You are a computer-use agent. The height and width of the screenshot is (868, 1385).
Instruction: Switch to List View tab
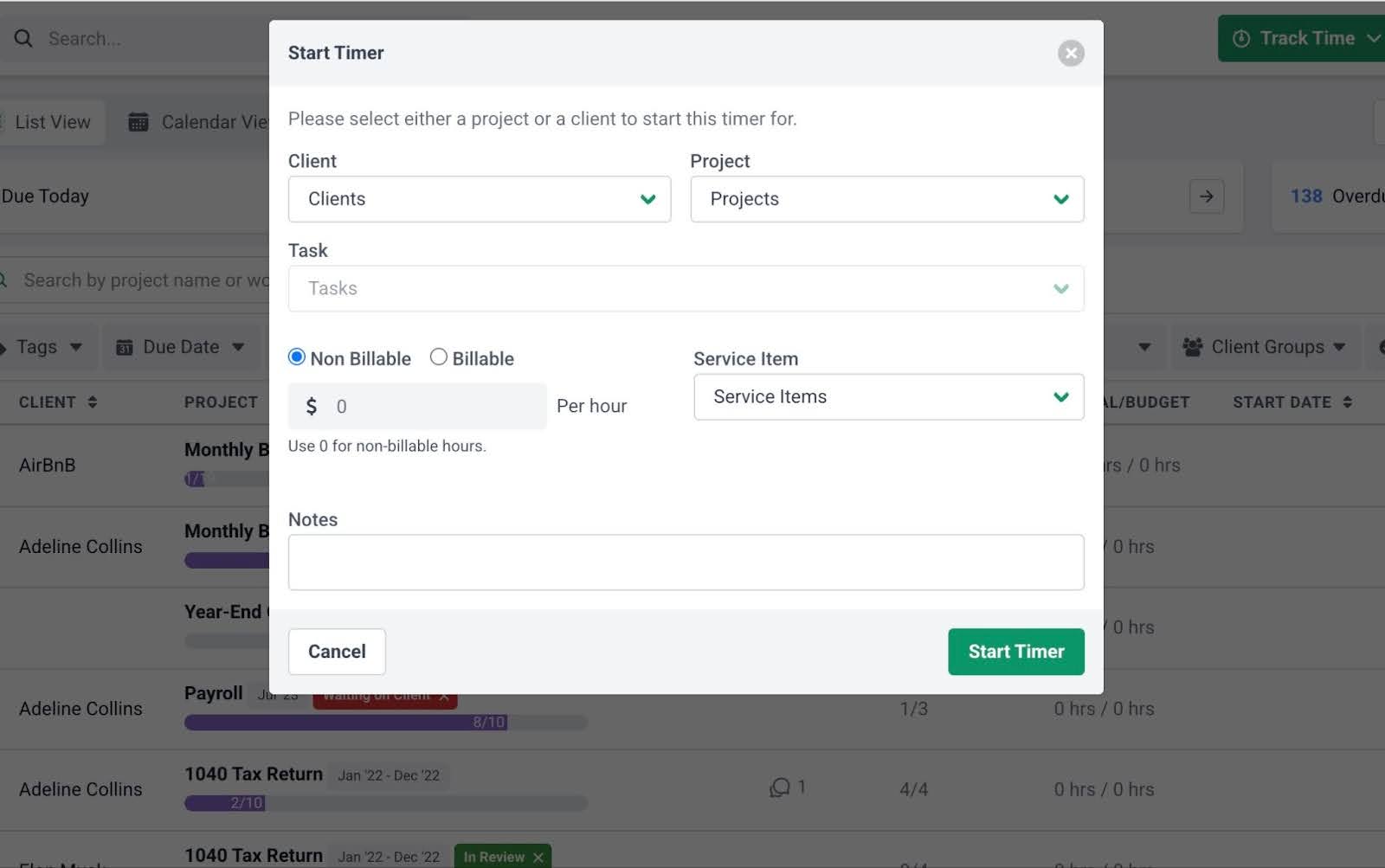52,122
